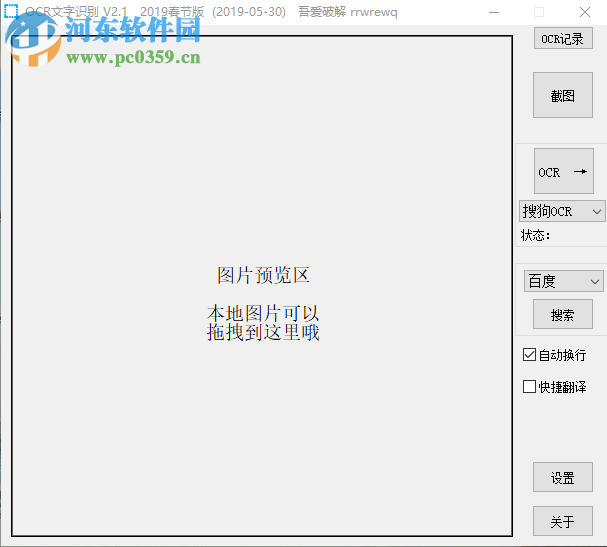
Task: Open the 设置 settings button
Action: [563, 477]
